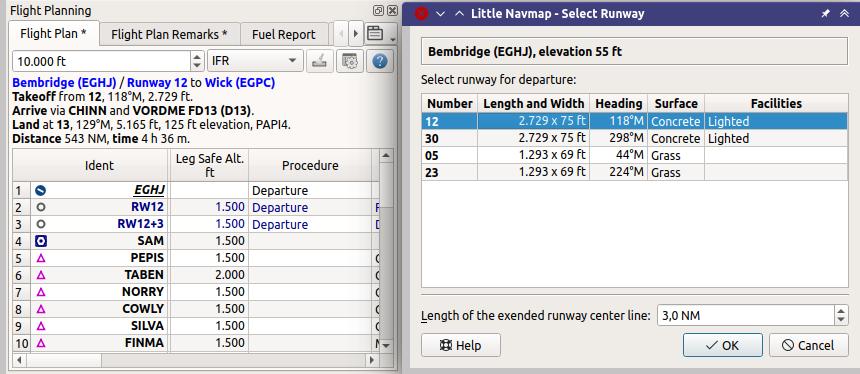Open the flight plan help button

tap(380, 61)
